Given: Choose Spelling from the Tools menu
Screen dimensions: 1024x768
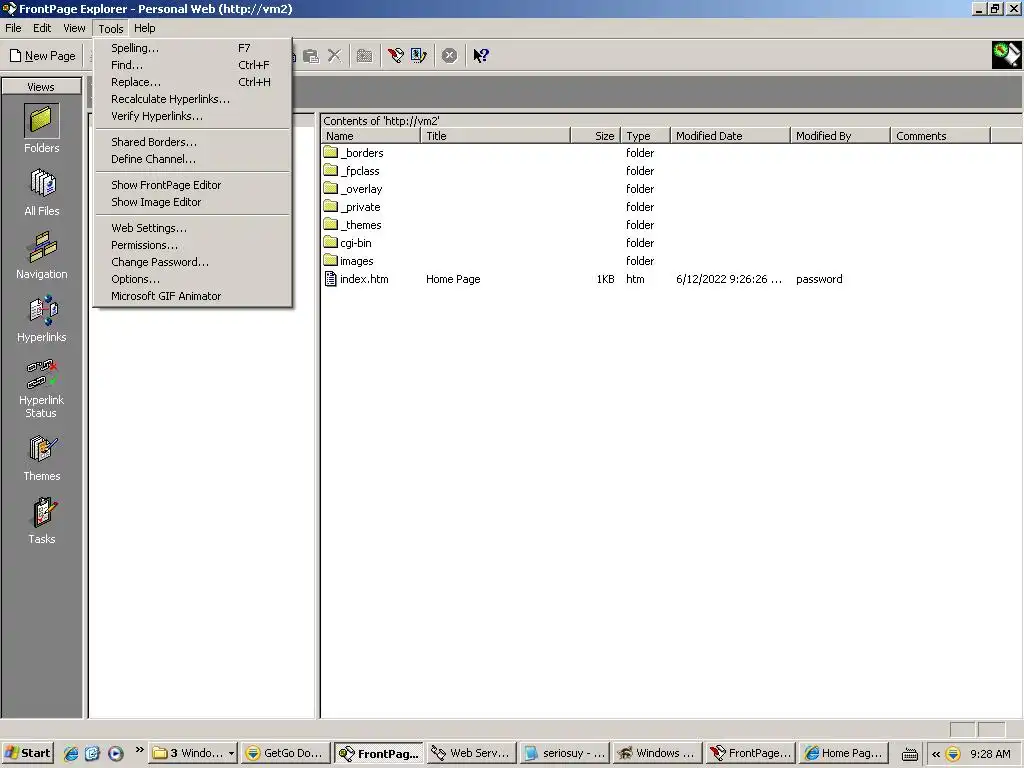Looking at the screenshot, I should 192,48.
